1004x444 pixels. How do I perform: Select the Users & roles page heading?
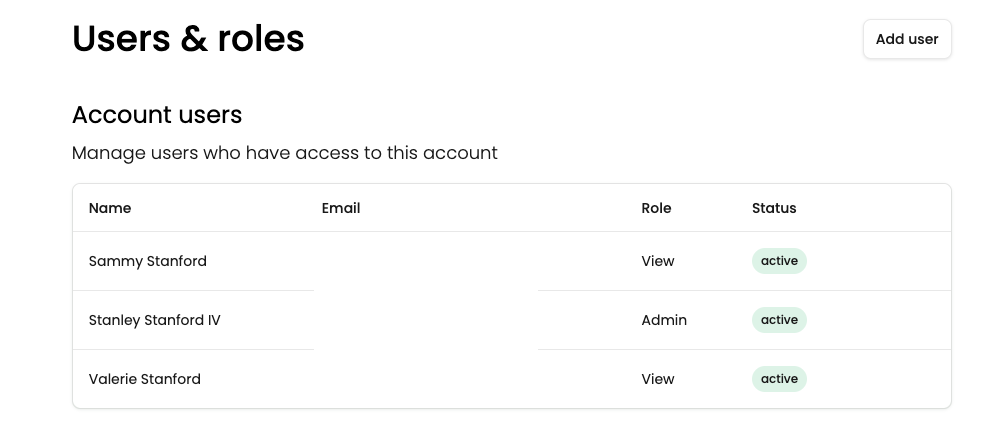pos(188,39)
